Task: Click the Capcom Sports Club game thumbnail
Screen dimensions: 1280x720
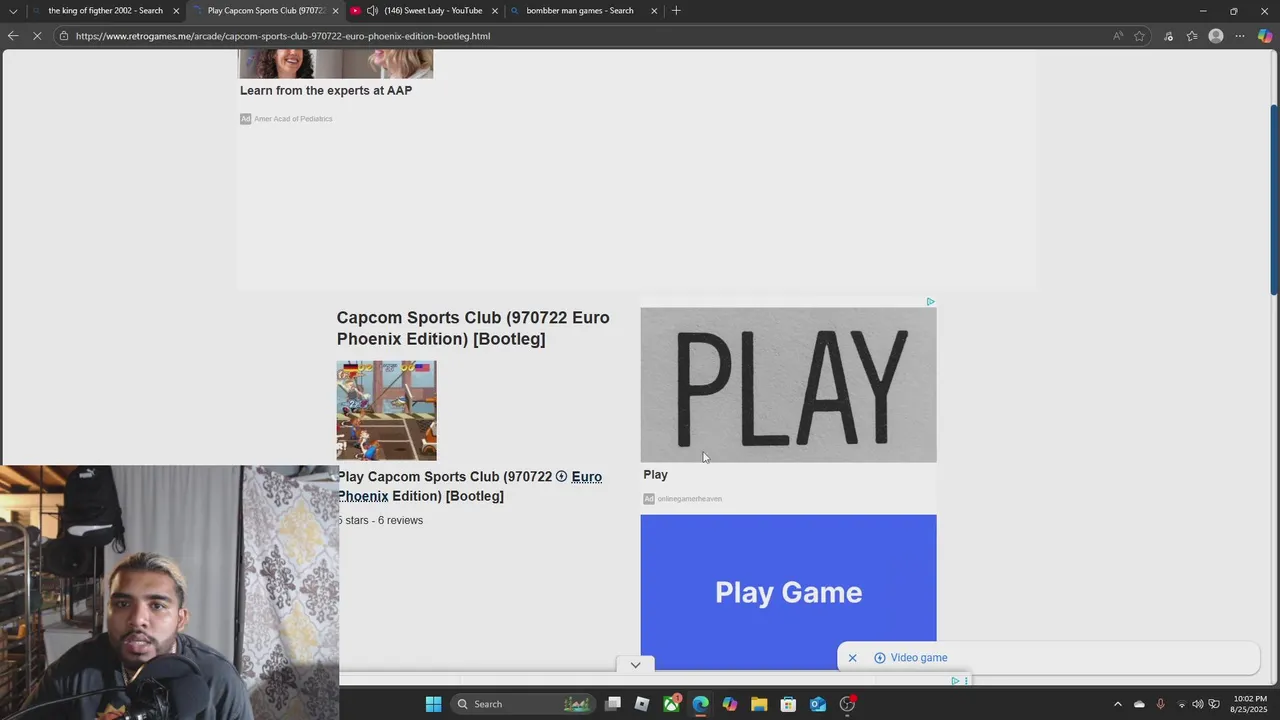Action: pos(386,411)
